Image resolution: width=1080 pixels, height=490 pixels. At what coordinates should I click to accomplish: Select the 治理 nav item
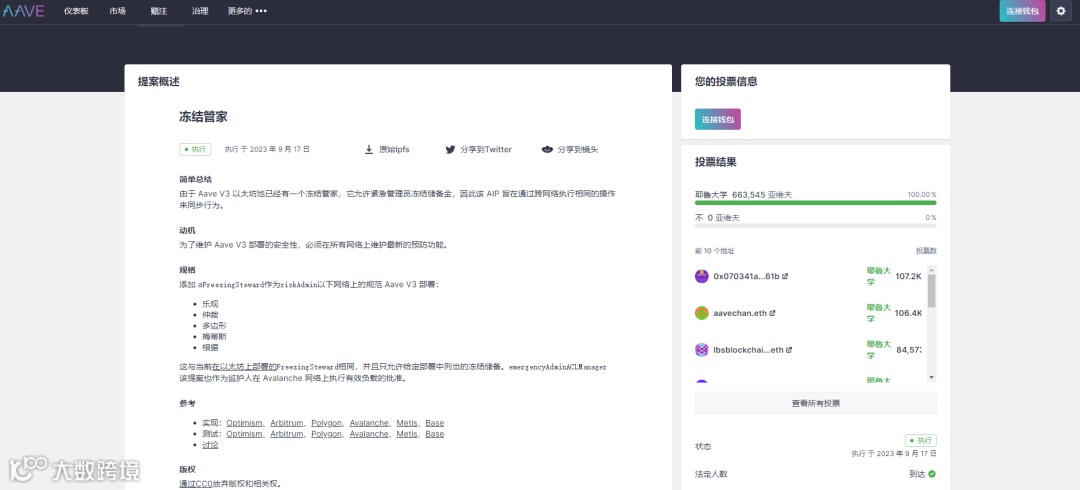200,11
